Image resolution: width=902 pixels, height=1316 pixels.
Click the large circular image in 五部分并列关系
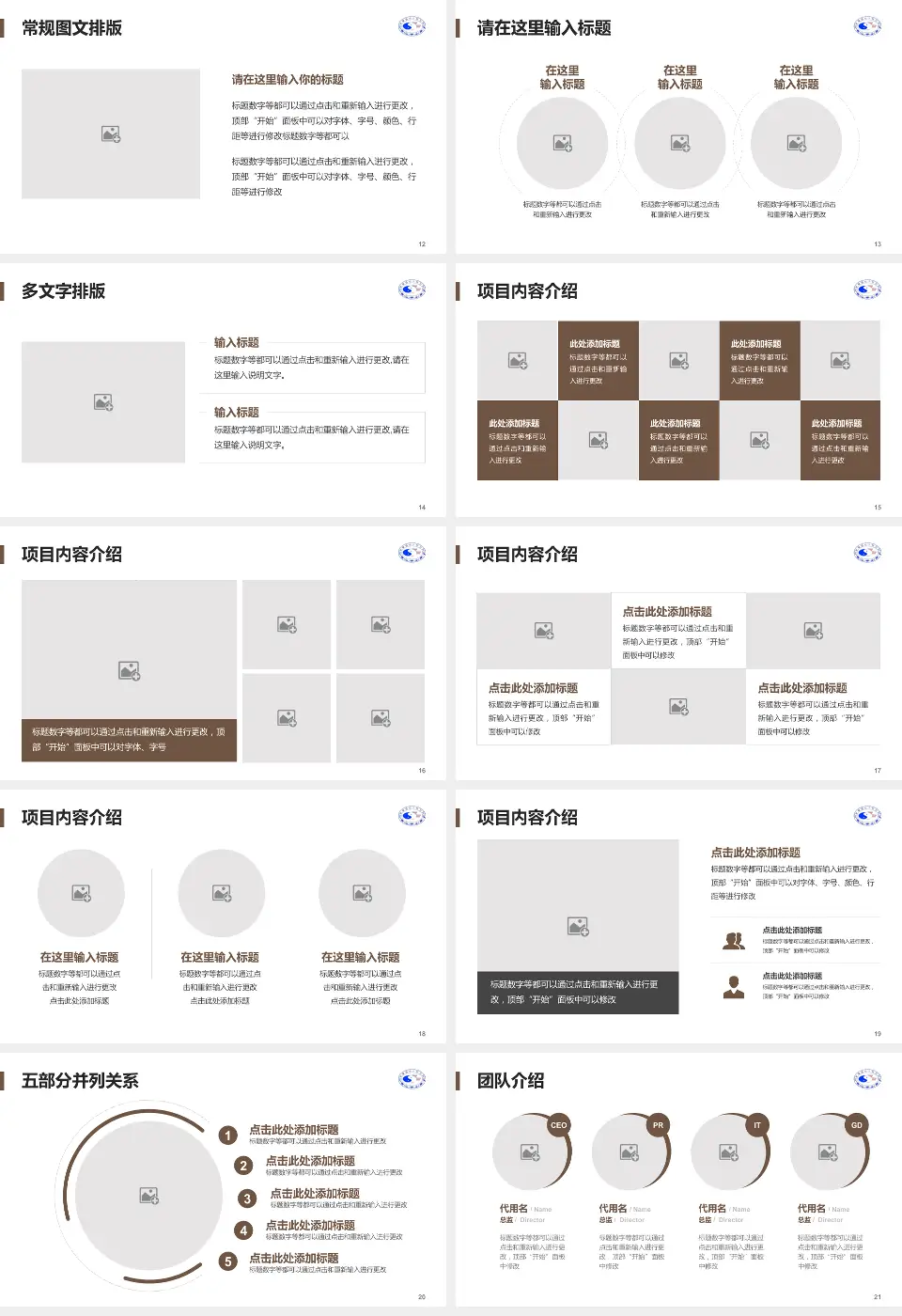pyautogui.click(x=148, y=1195)
